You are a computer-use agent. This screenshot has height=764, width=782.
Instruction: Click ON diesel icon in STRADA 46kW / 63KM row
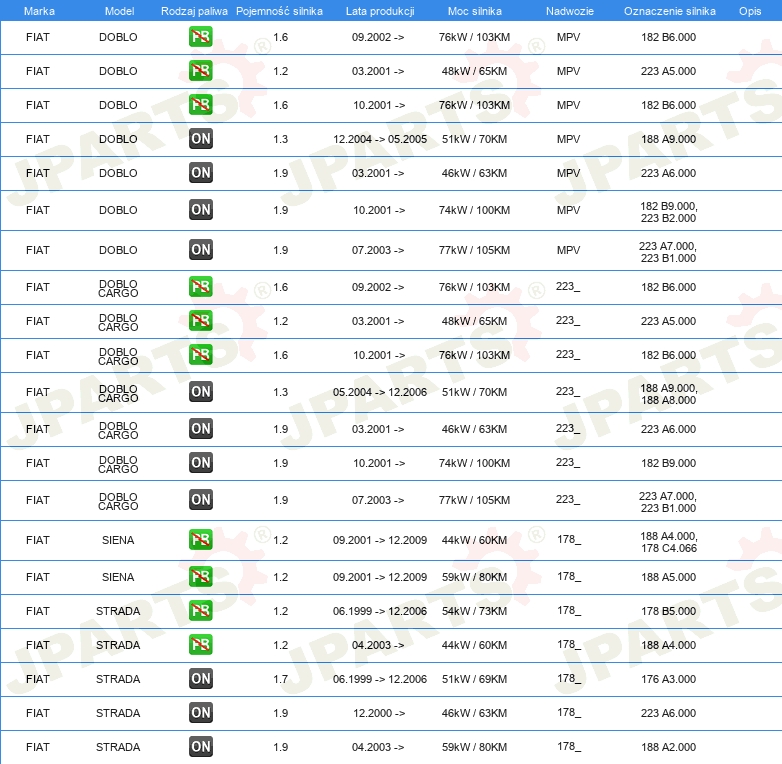pos(200,712)
